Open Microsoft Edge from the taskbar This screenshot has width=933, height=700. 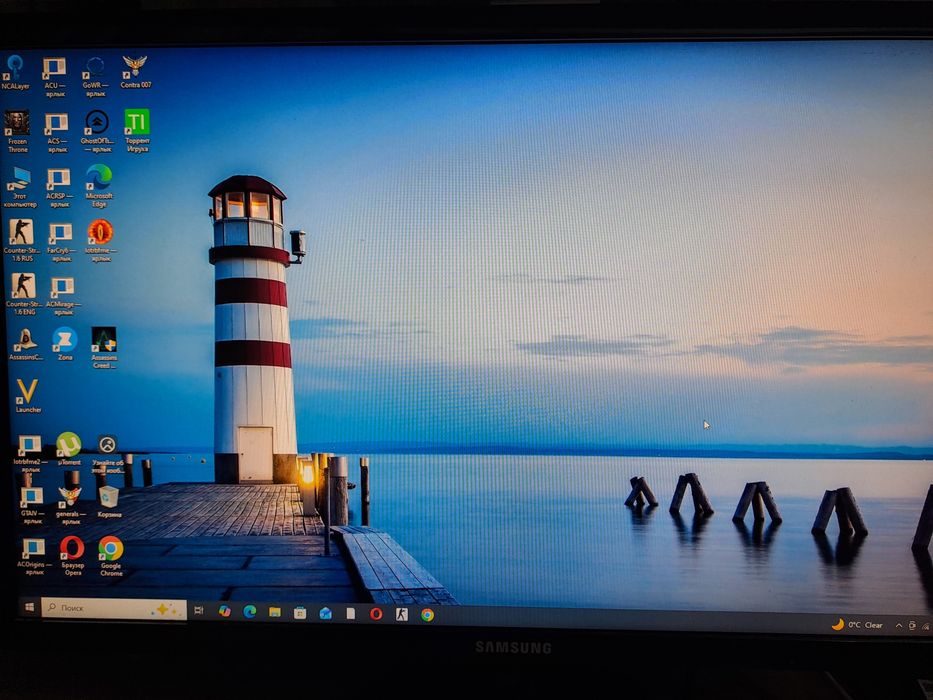coord(250,611)
